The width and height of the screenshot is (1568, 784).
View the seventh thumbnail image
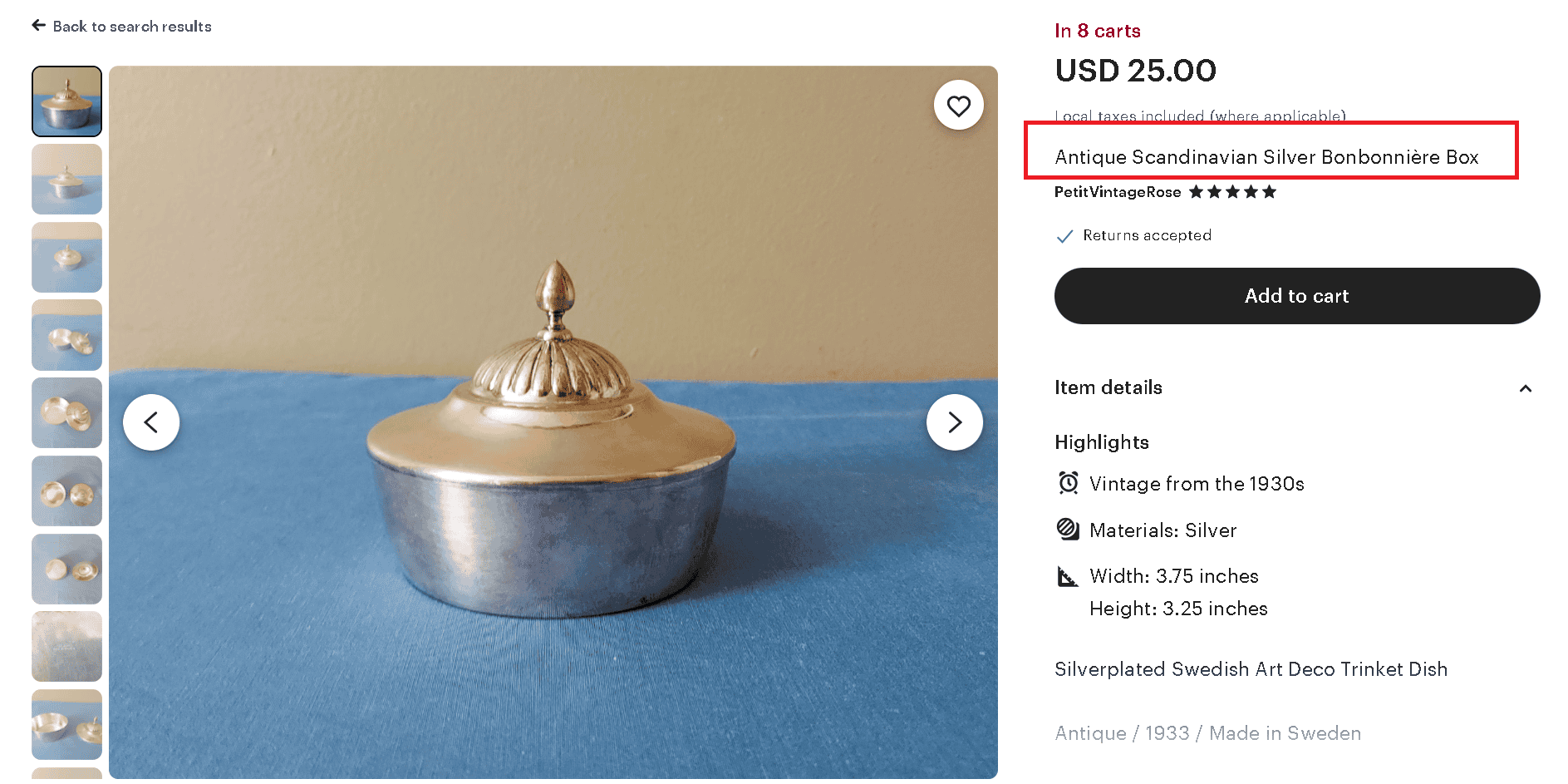66,569
